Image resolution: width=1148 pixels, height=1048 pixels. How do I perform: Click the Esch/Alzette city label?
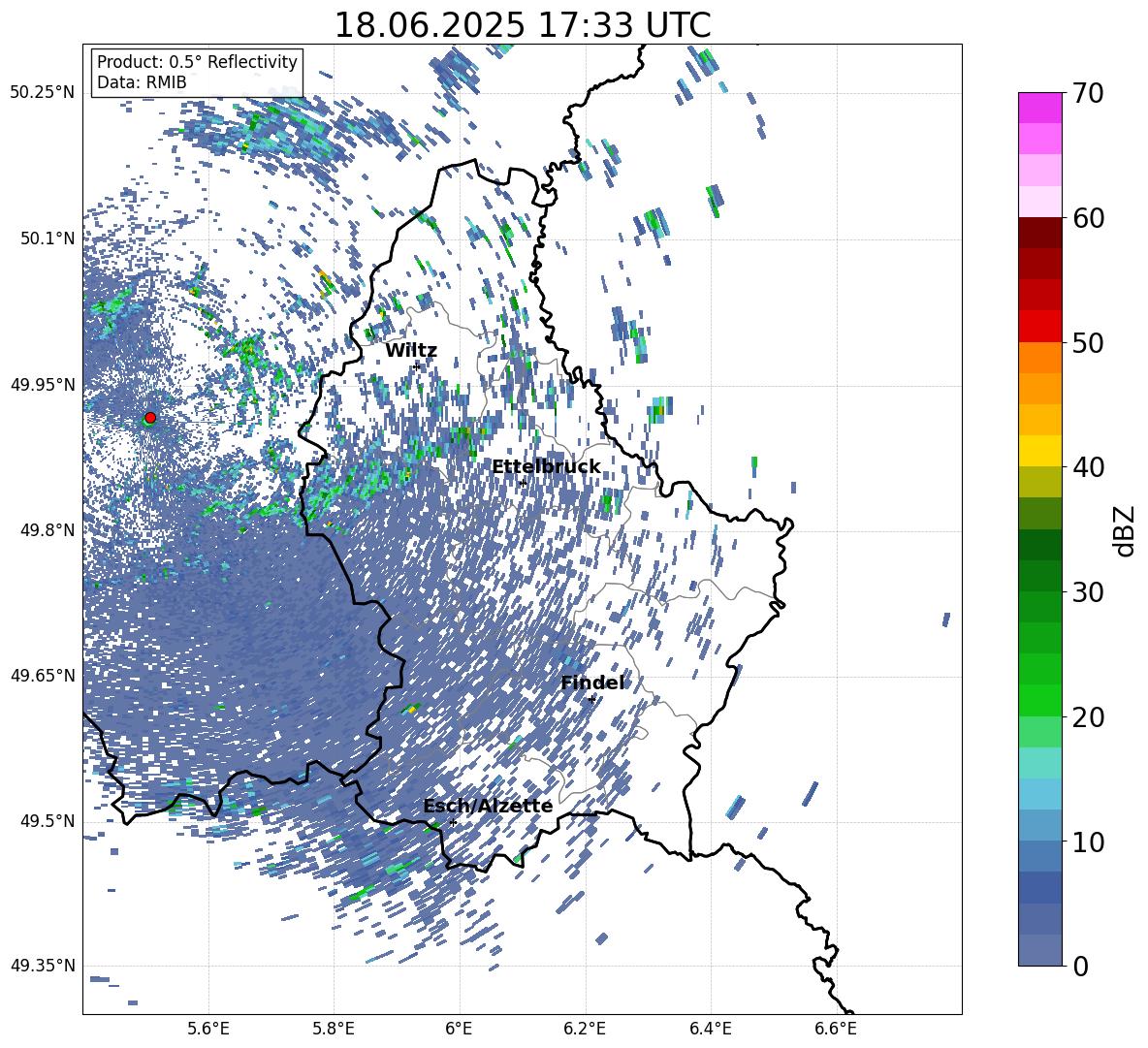[488, 806]
